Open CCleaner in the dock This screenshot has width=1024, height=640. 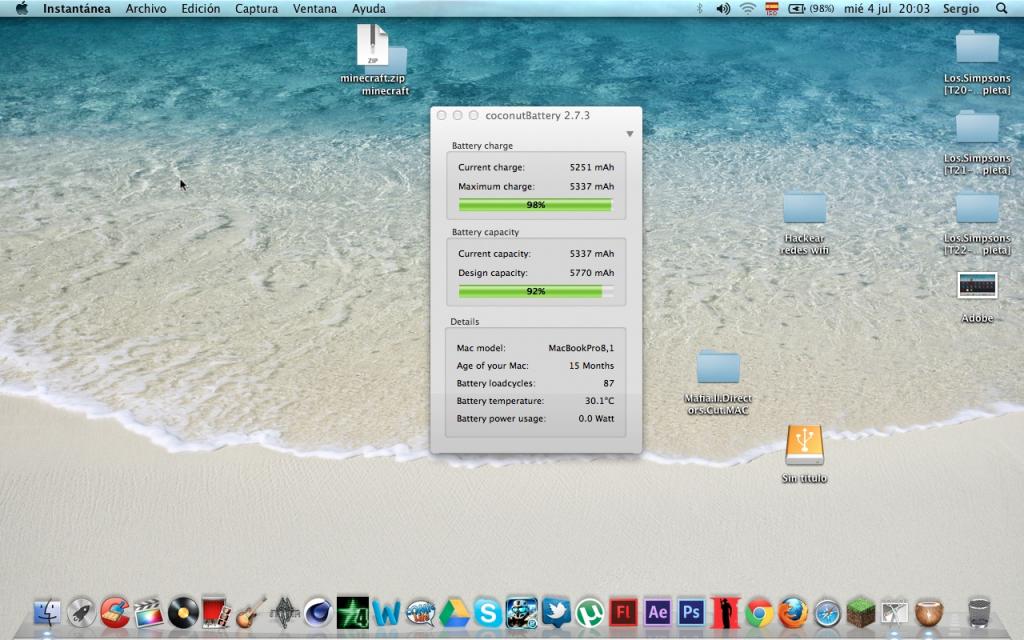pos(115,613)
